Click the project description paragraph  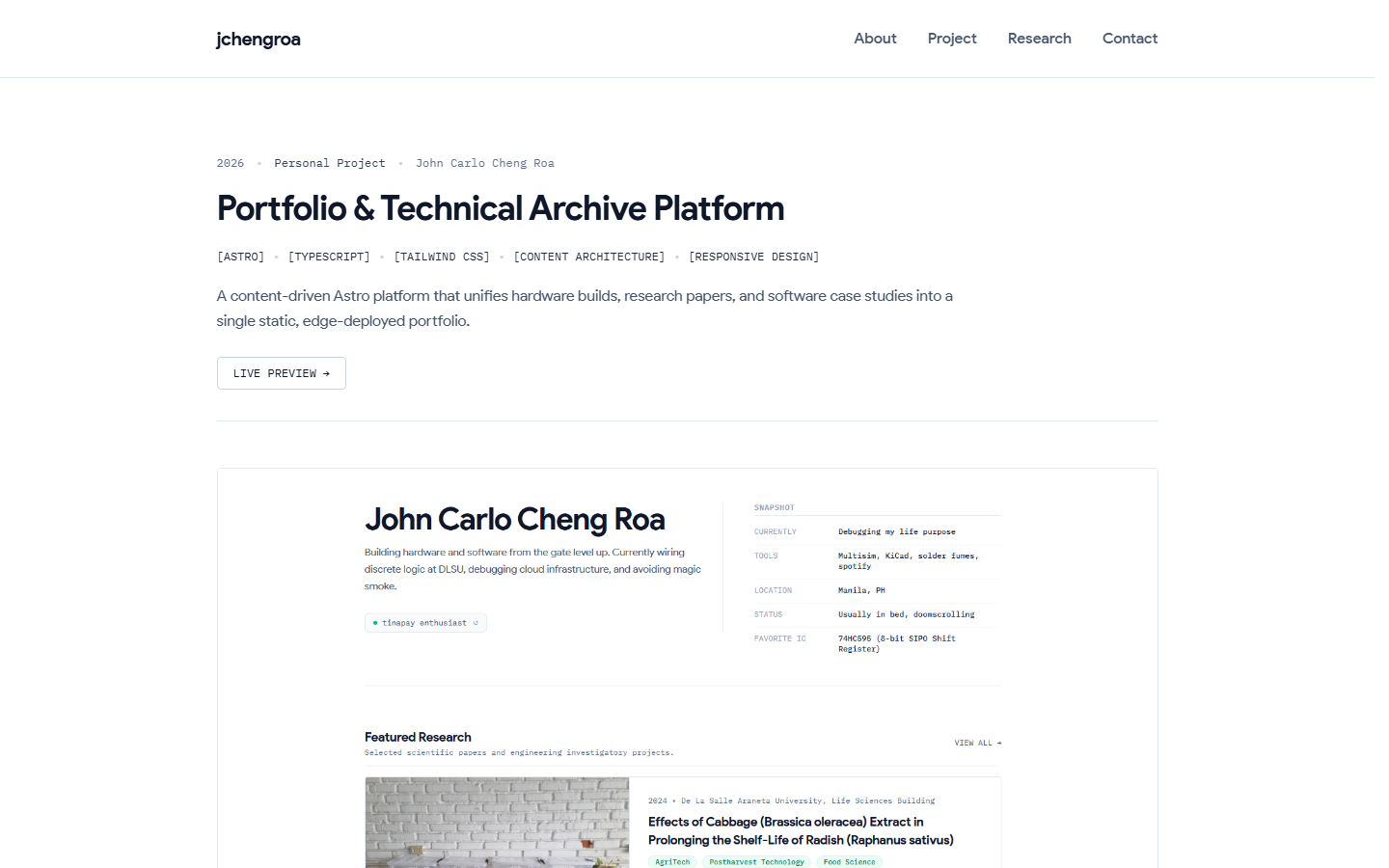tap(585, 309)
